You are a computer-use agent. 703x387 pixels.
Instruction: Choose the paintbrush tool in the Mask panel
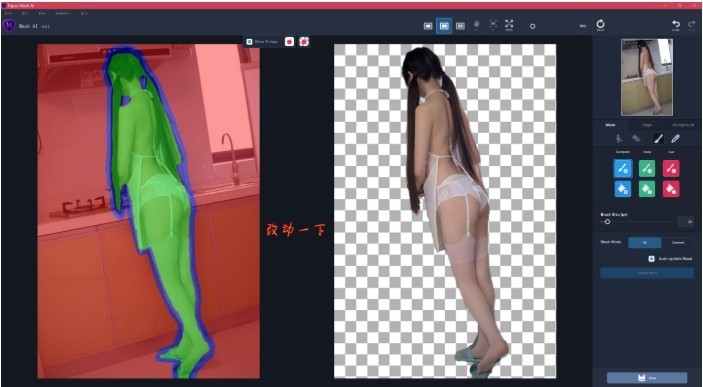pos(658,139)
